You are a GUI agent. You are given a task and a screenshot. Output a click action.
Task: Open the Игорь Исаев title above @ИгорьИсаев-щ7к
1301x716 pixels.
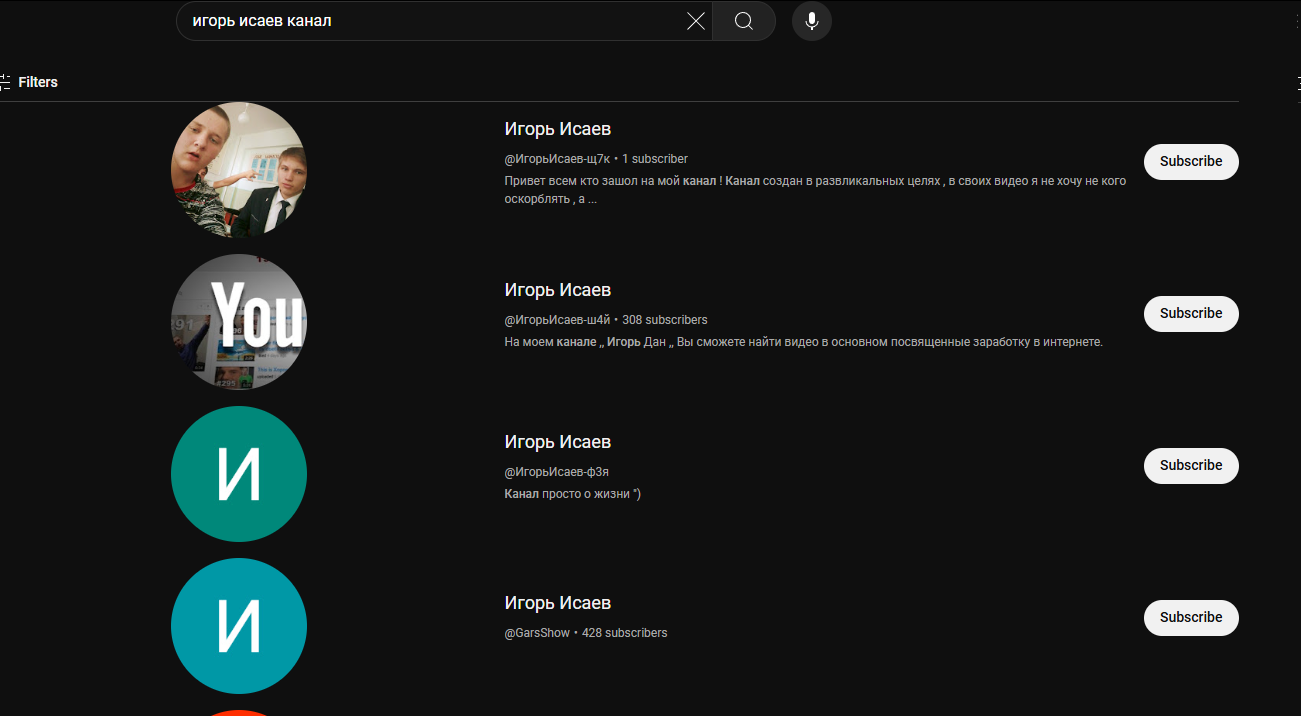point(558,129)
